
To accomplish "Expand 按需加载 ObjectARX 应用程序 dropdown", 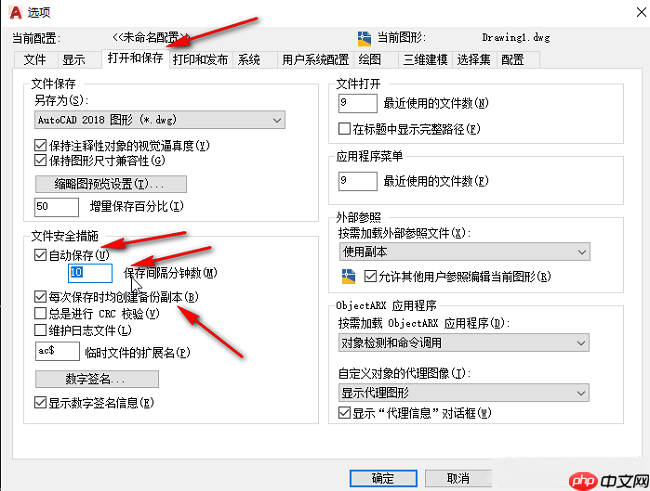I will [x=463, y=343].
